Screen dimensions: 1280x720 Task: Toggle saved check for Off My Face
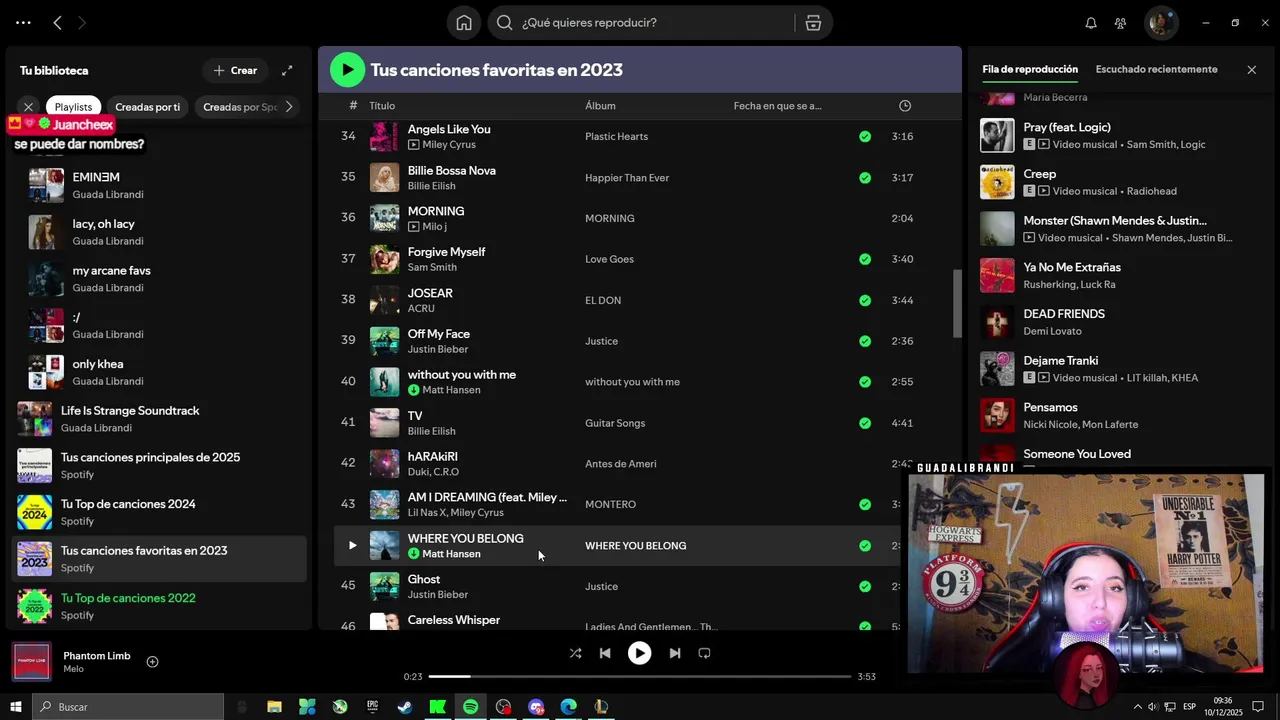[x=865, y=341]
